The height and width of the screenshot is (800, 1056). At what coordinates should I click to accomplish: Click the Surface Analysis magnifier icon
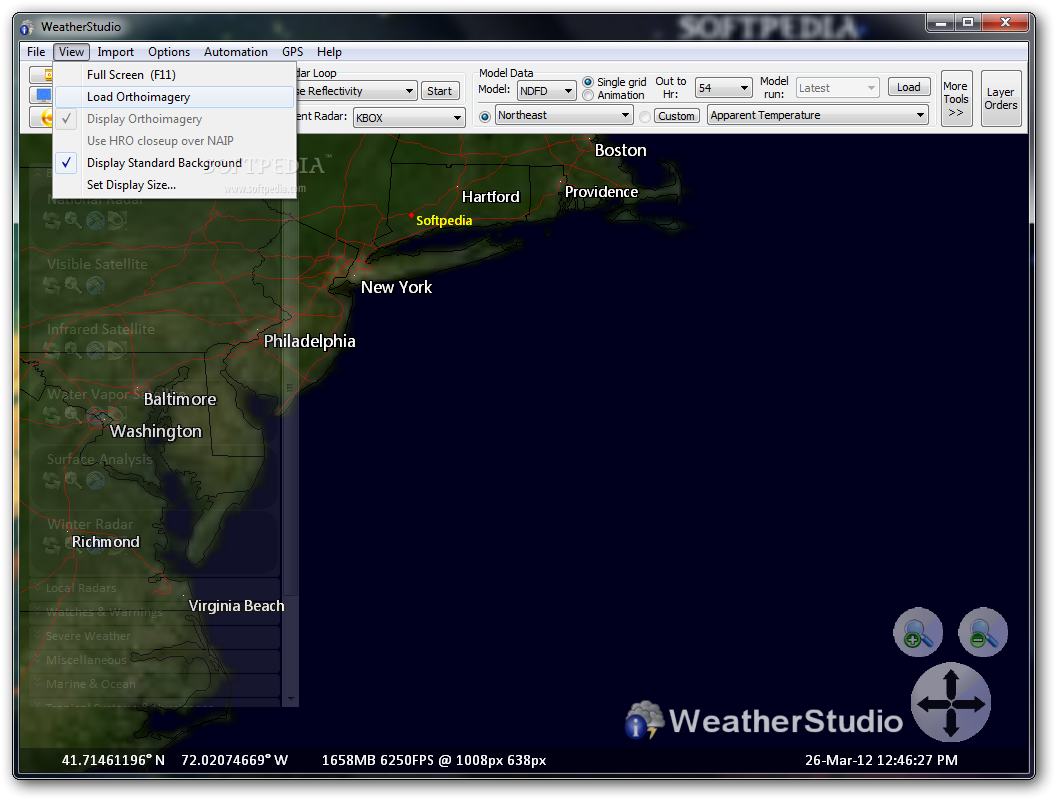[x=73, y=480]
